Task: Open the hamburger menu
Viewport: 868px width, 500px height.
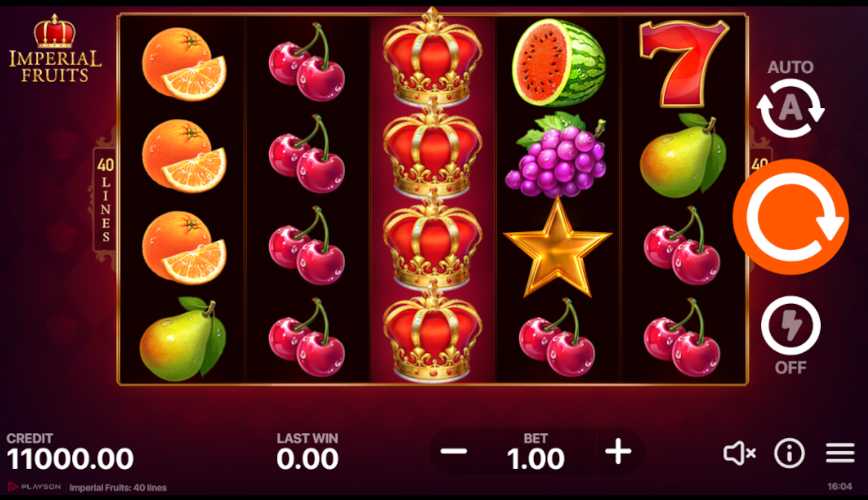Action: pyautogui.click(x=840, y=453)
